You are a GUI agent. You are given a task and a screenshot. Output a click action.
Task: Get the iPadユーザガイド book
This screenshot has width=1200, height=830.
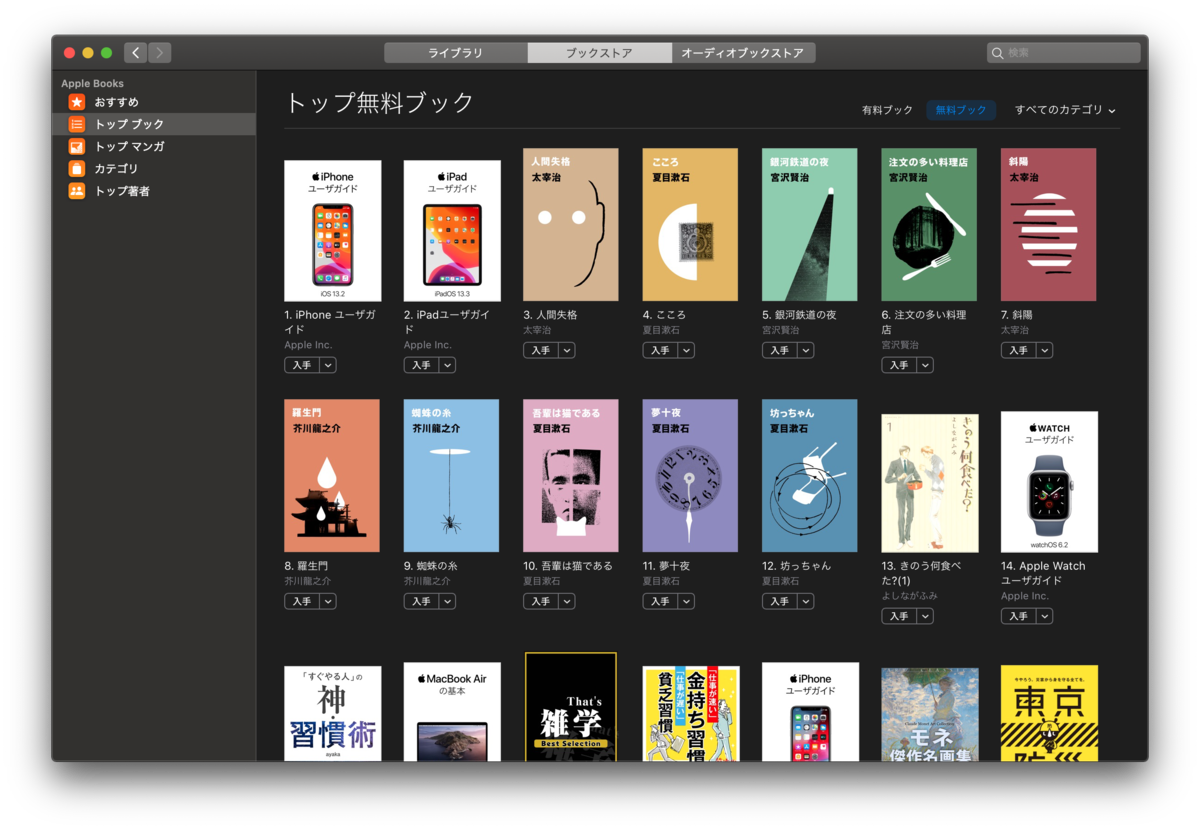[x=421, y=365]
